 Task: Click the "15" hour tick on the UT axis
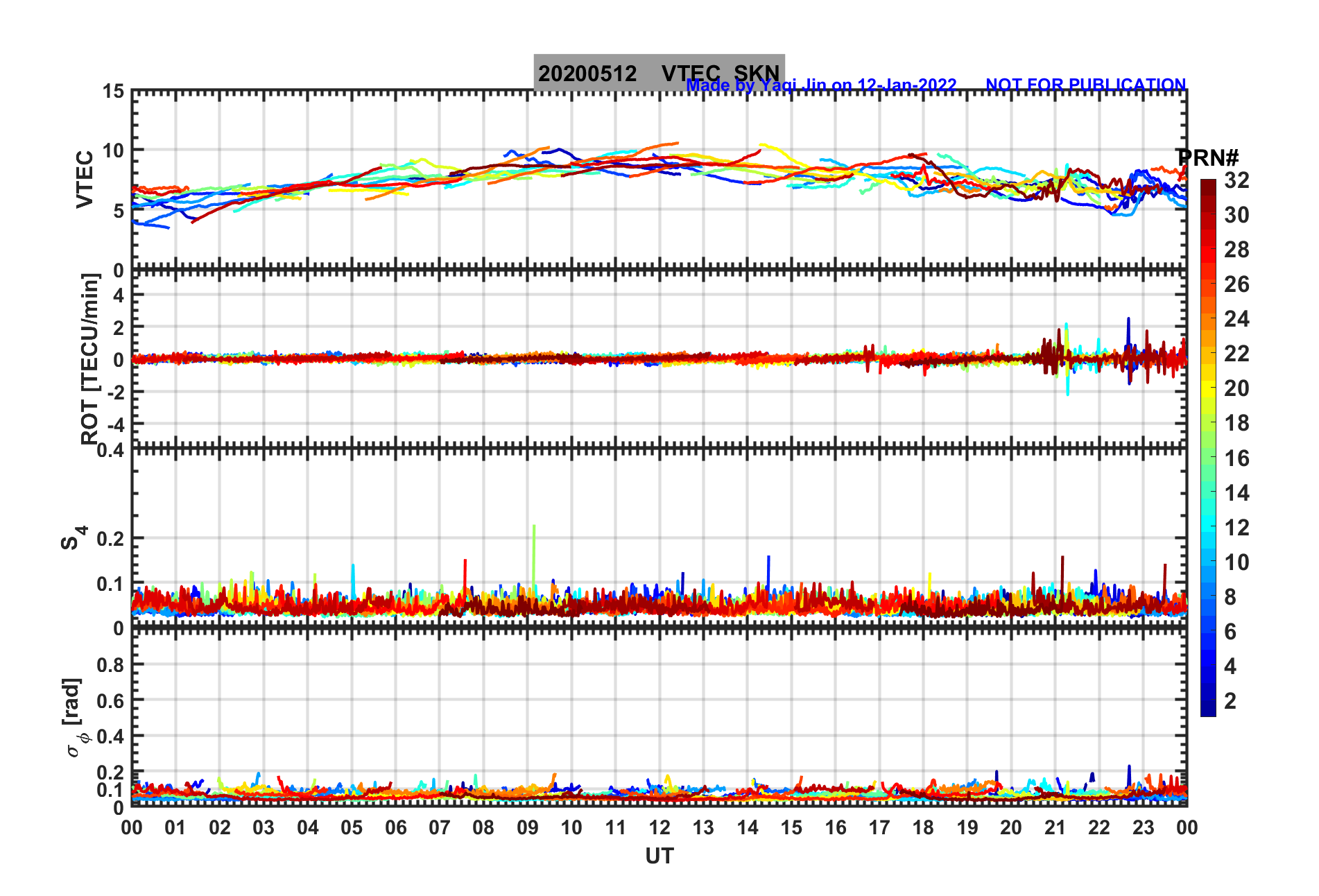click(791, 827)
